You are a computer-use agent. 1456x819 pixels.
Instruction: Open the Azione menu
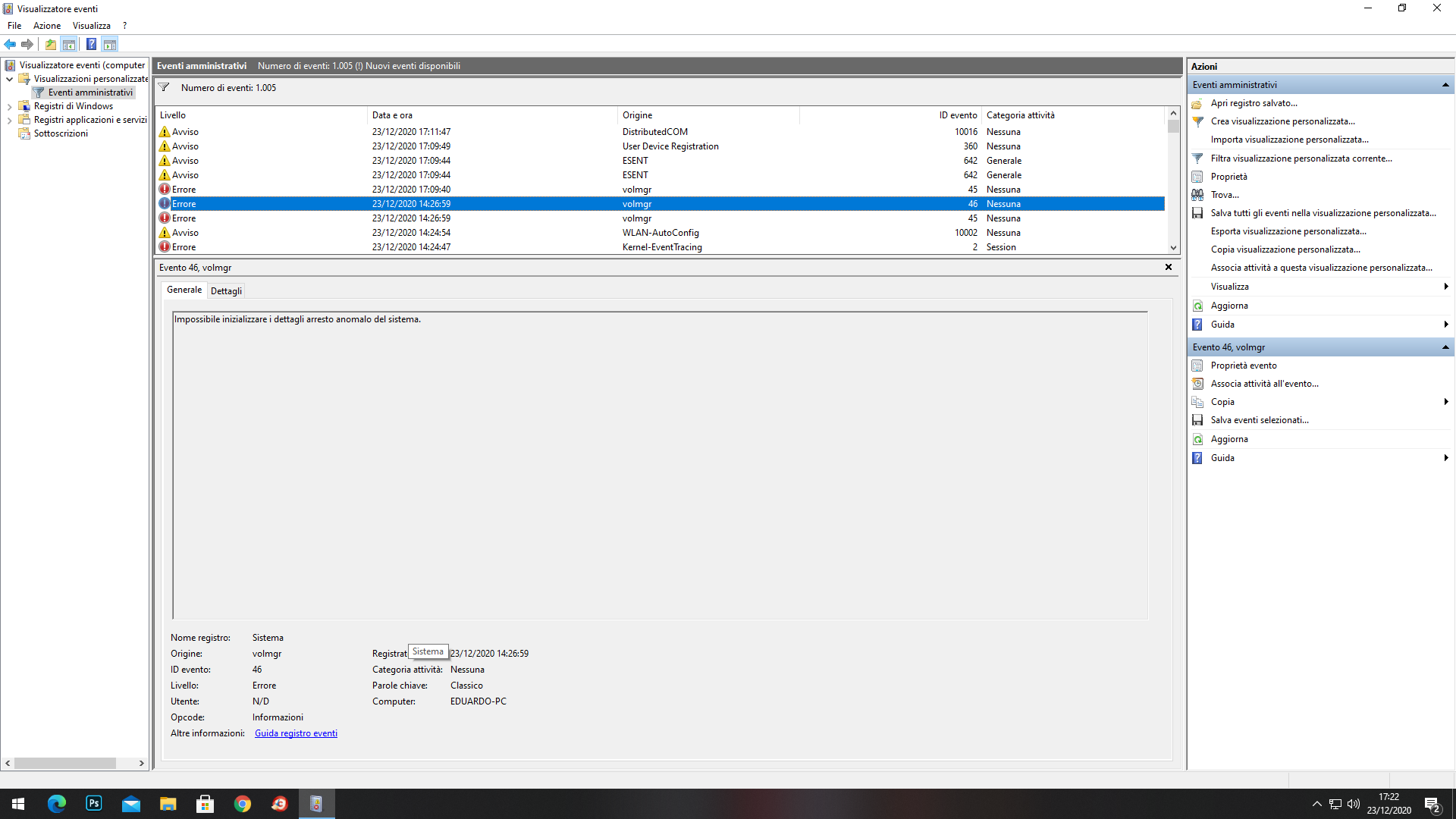pyautogui.click(x=46, y=26)
